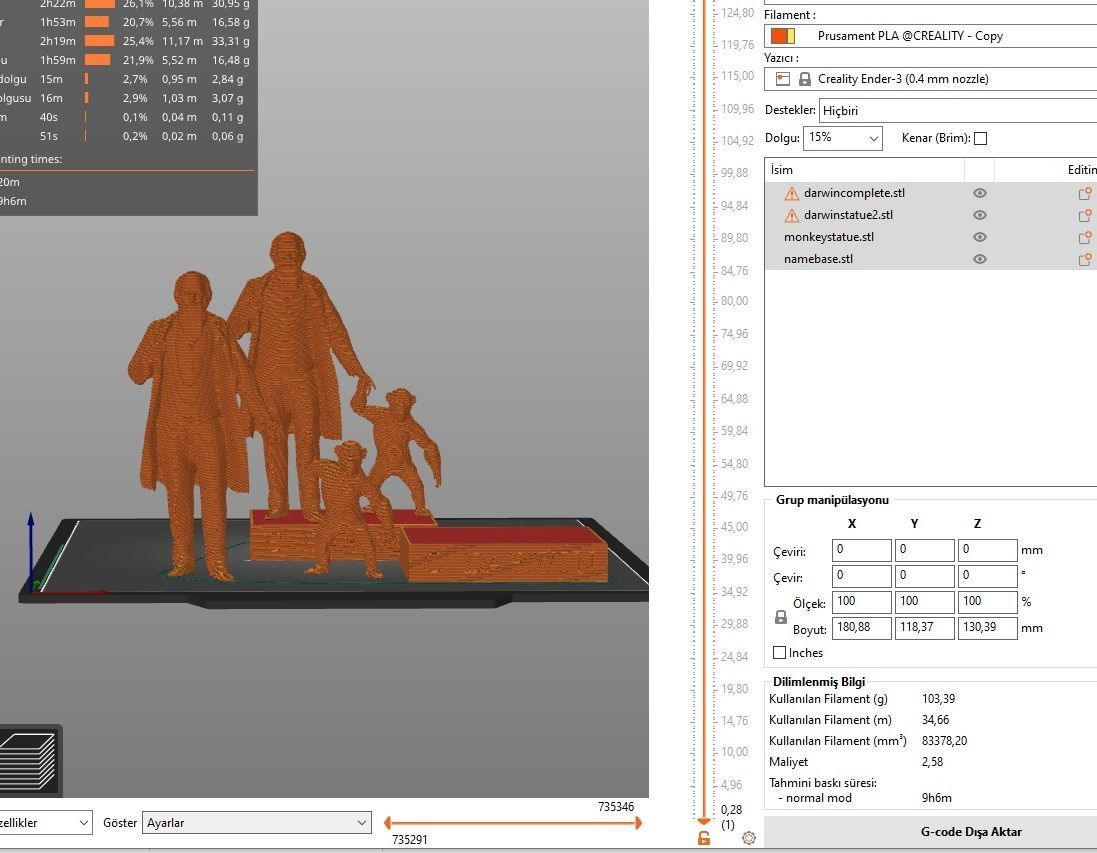Click the Çevir X rotation field
Screen dimensions: 1097x853
[x=861, y=576]
